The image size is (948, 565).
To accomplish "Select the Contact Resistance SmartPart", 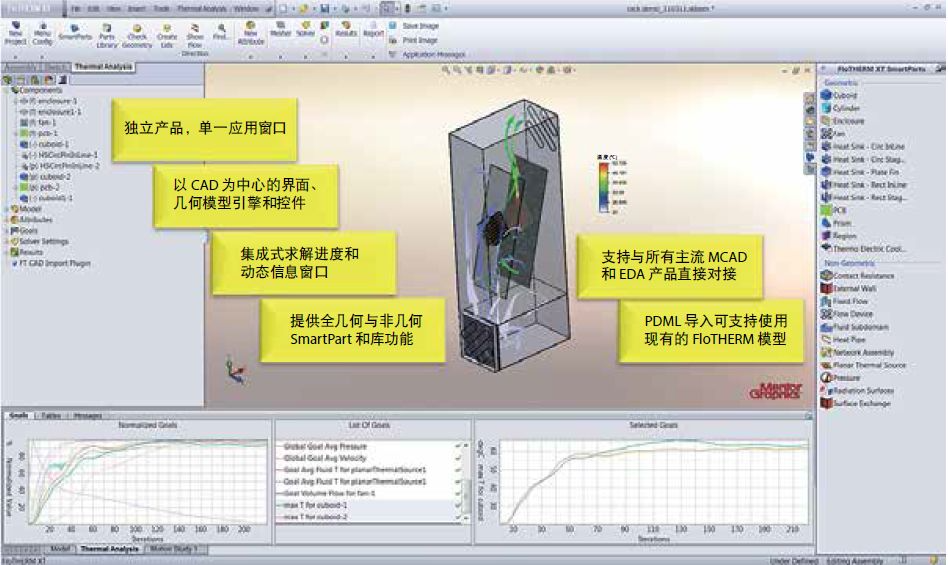I will tap(858, 275).
